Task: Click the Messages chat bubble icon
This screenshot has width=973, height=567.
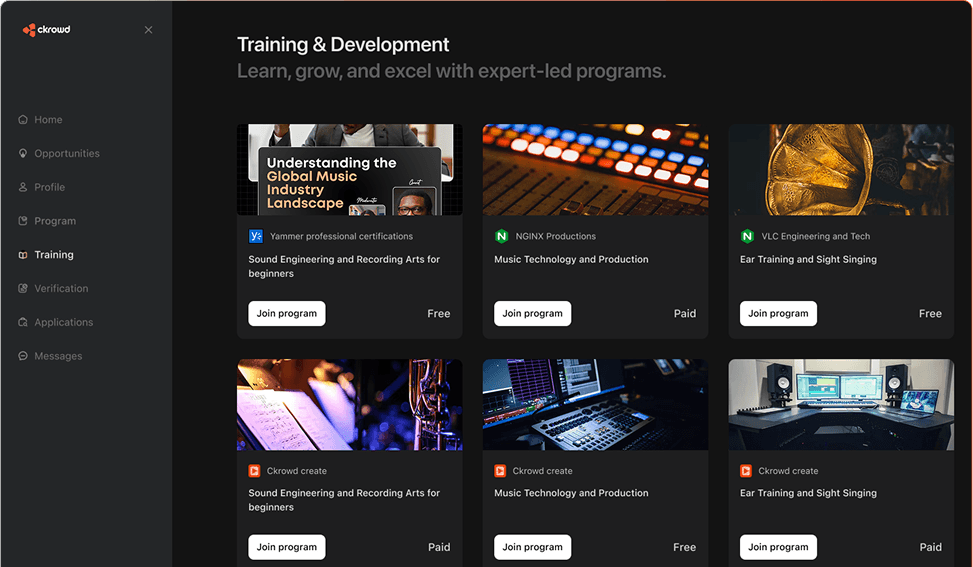Action: tap(23, 356)
